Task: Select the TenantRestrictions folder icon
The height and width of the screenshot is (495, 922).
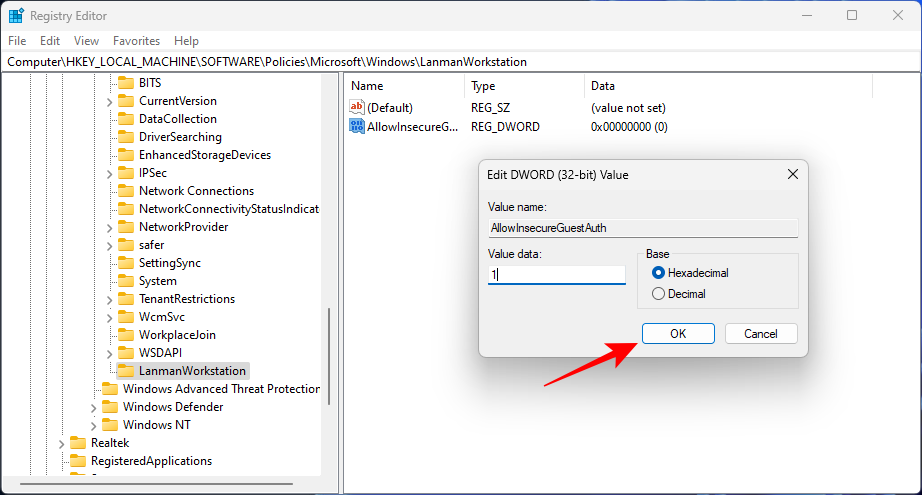Action: pos(126,299)
